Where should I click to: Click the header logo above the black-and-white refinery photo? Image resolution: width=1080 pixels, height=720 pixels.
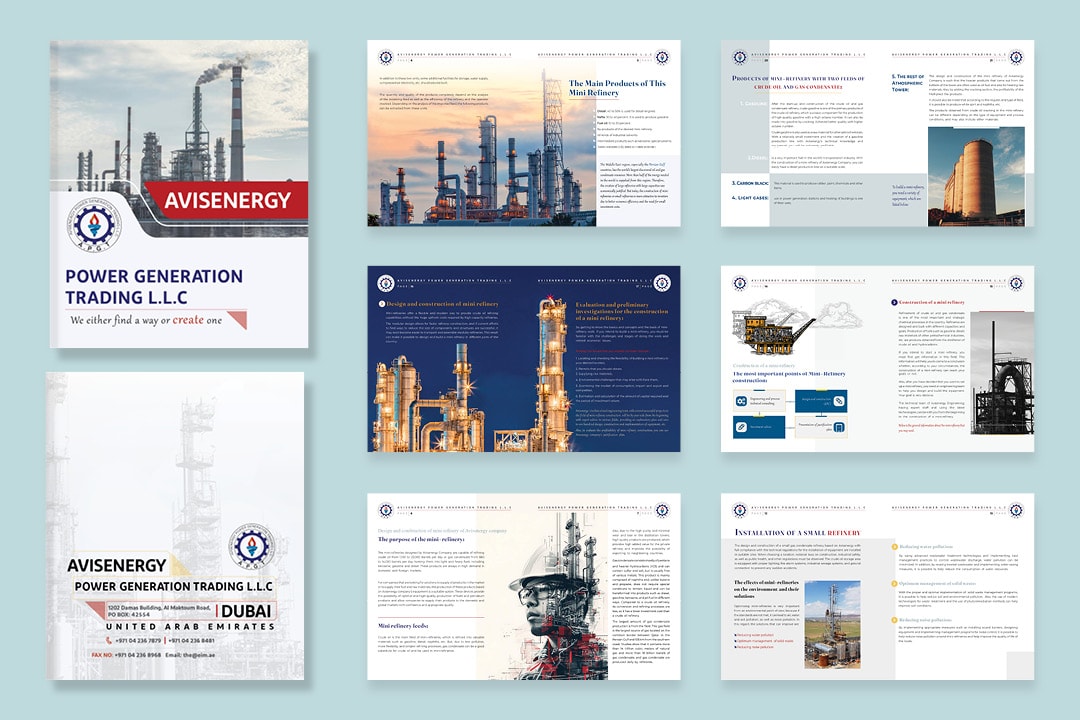1016,283
